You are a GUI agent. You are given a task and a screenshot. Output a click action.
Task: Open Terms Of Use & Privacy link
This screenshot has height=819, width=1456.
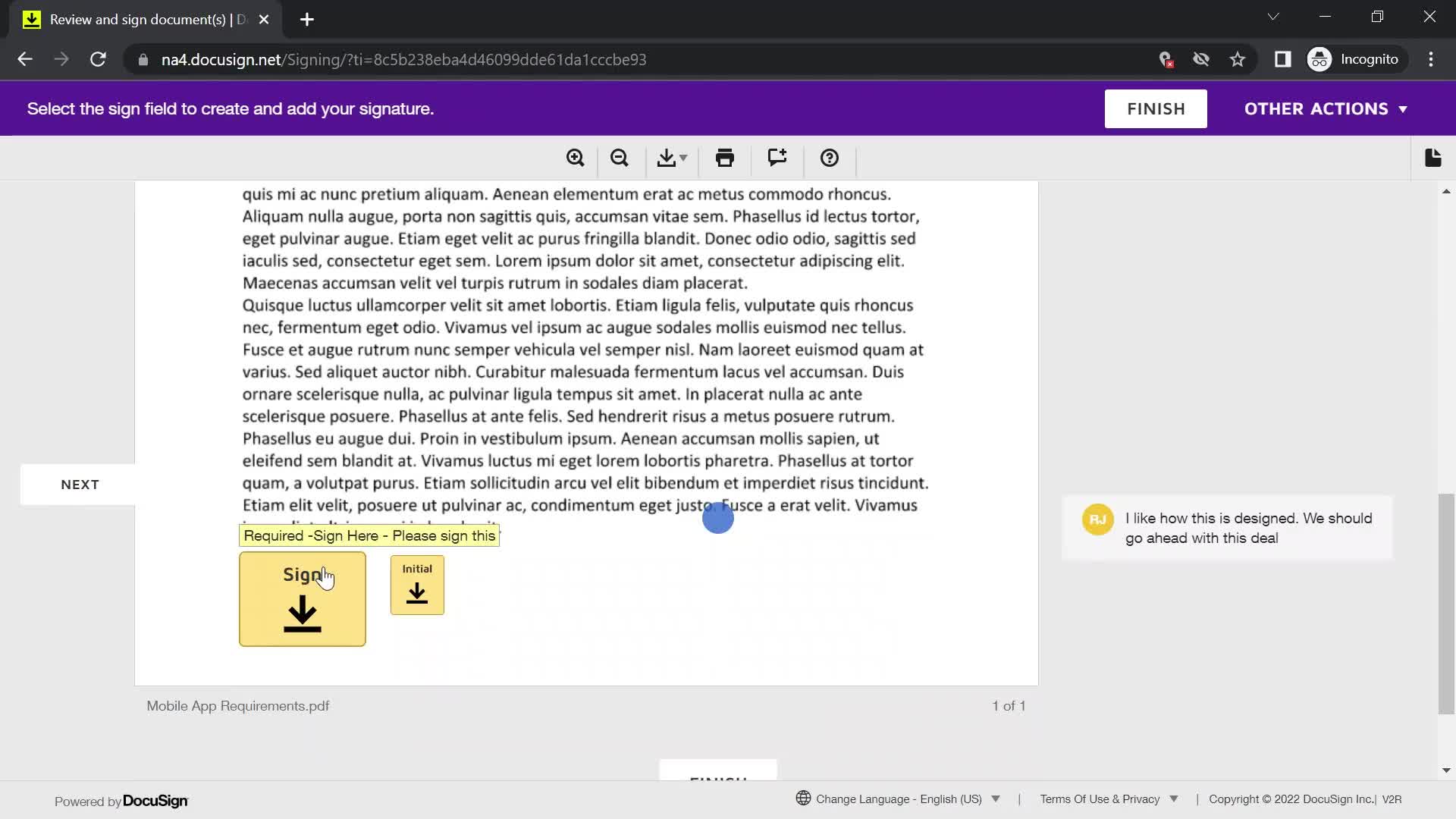(x=1100, y=799)
